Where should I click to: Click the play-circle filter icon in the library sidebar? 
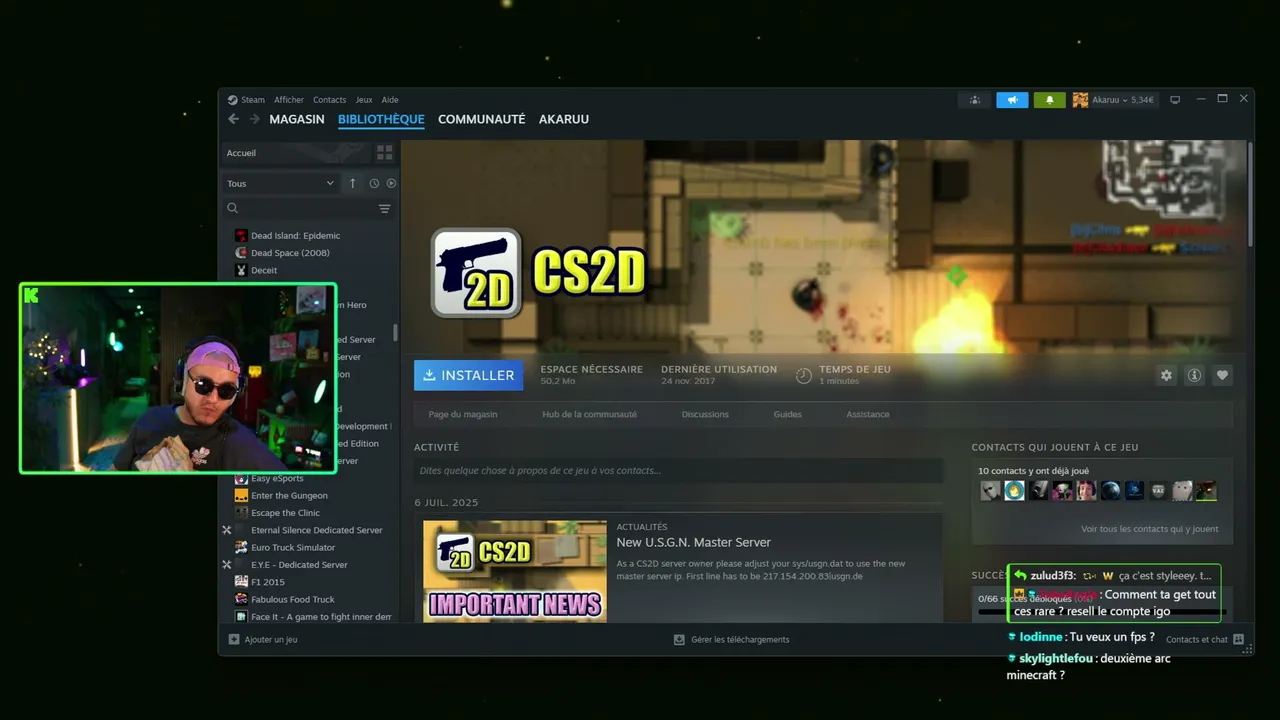tap(391, 183)
